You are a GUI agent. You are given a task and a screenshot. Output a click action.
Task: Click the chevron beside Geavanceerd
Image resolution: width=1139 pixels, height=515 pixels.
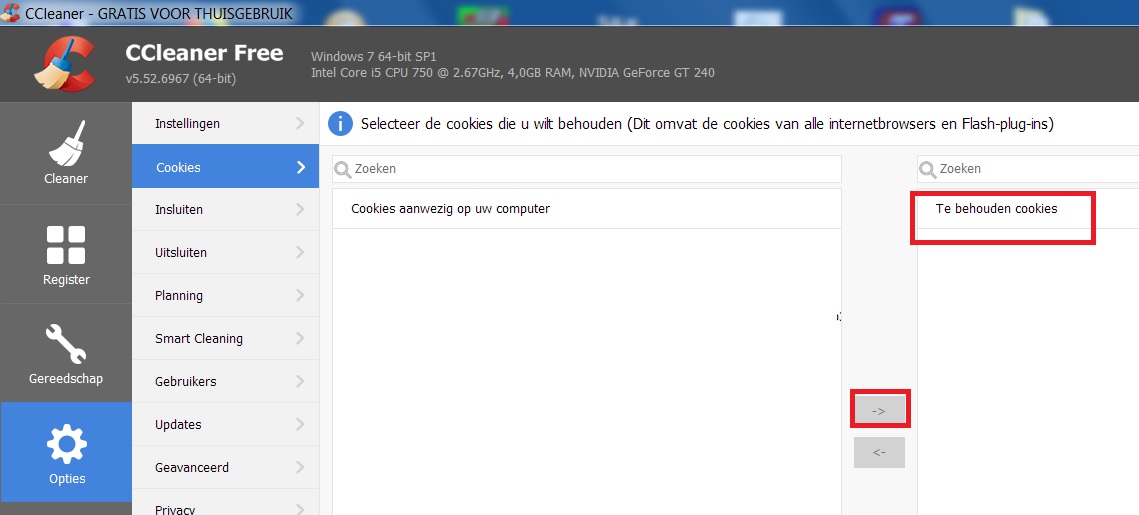[300, 467]
